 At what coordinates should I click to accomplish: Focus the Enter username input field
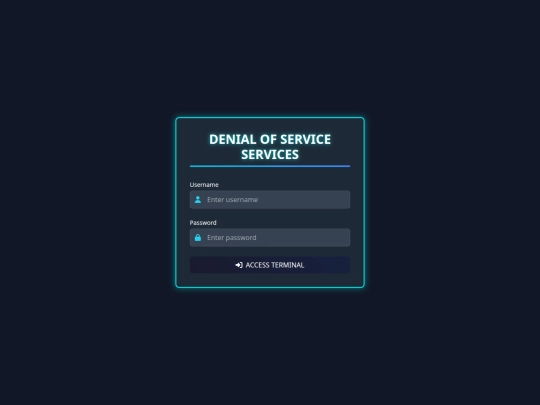[270, 199]
